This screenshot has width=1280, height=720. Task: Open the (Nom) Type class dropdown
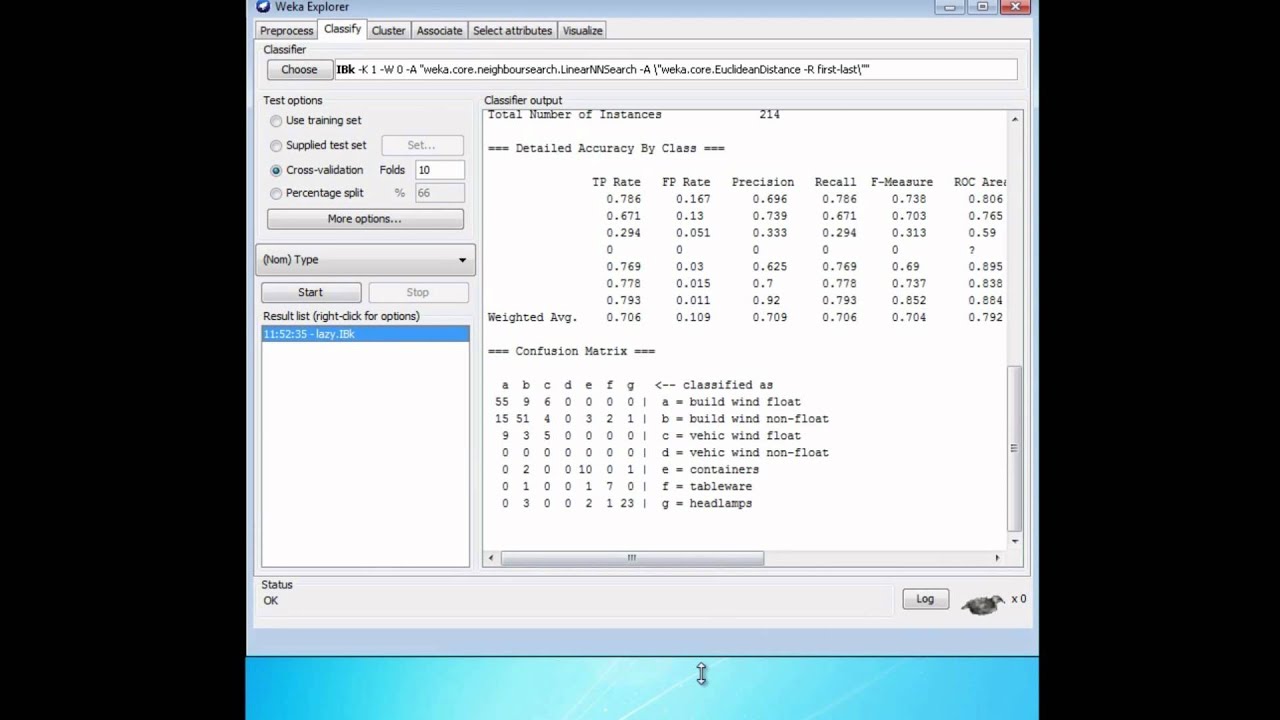click(365, 260)
